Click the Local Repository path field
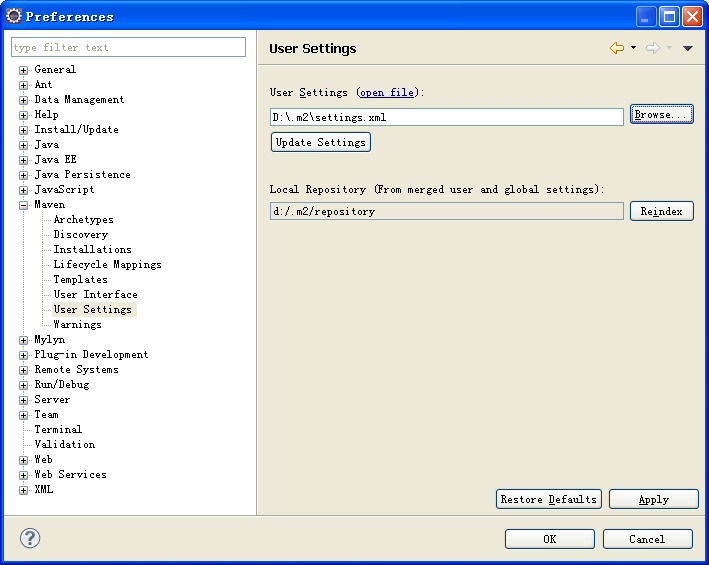Image resolution: width=709 pixels, height=565 pixels. 447,211
